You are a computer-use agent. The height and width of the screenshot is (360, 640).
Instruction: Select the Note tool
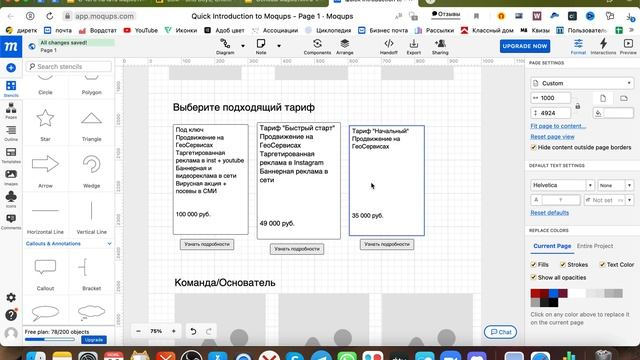coord(261,47)
